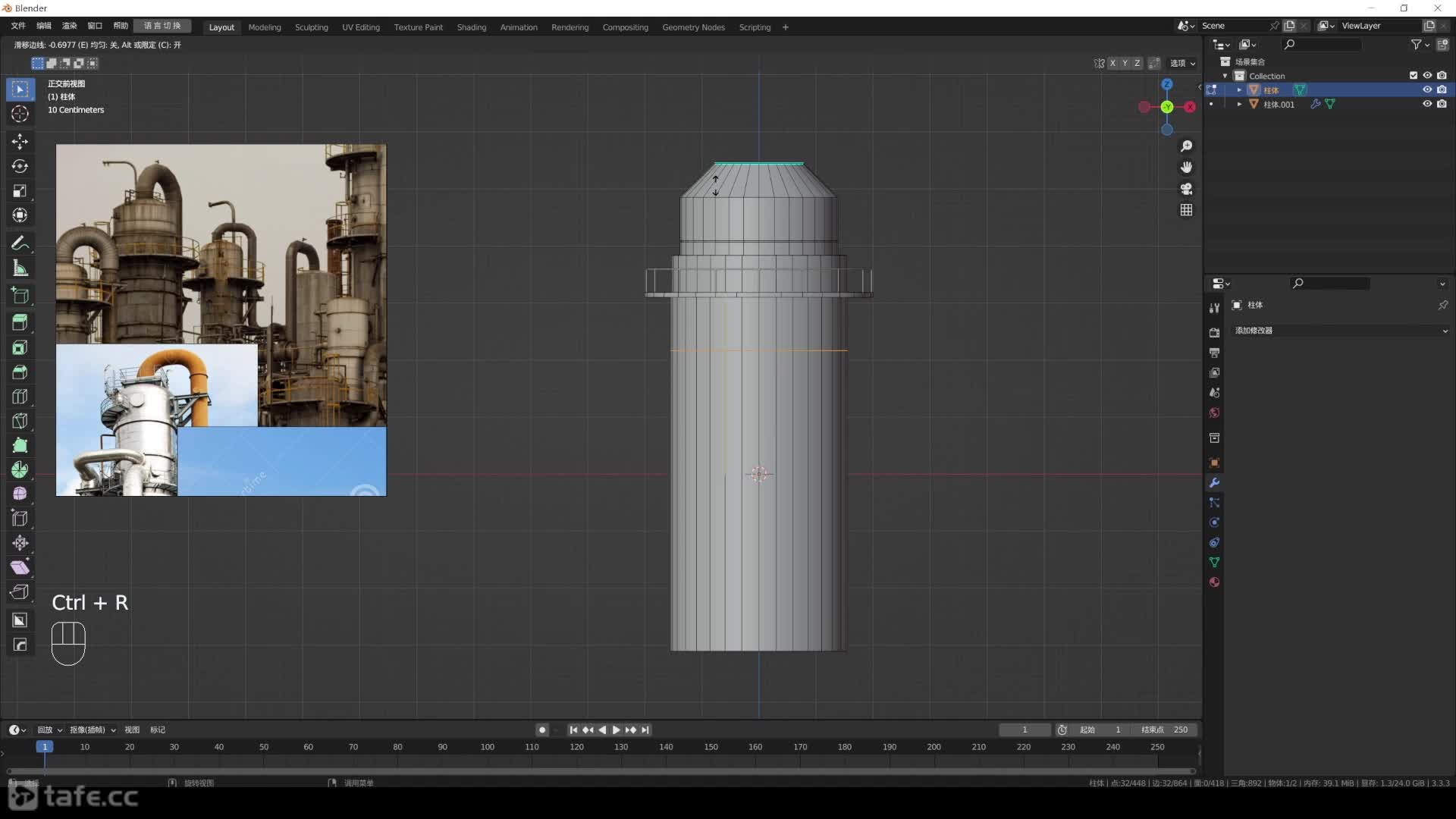Toggle Y axis mirror
The image size is (1456, 819).
[x=1125, y=63]
